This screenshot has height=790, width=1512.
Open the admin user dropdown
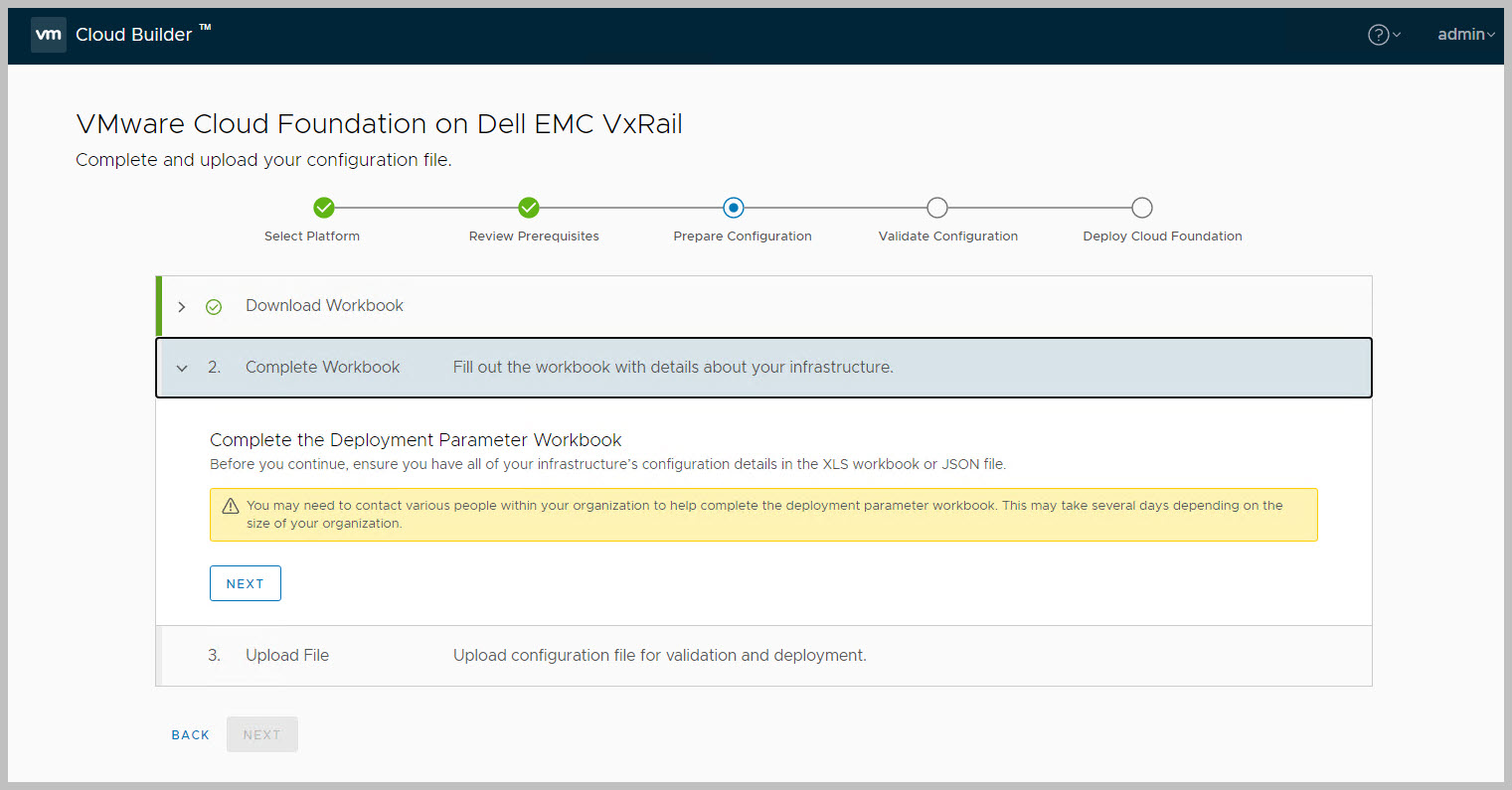pos(1465,35)
